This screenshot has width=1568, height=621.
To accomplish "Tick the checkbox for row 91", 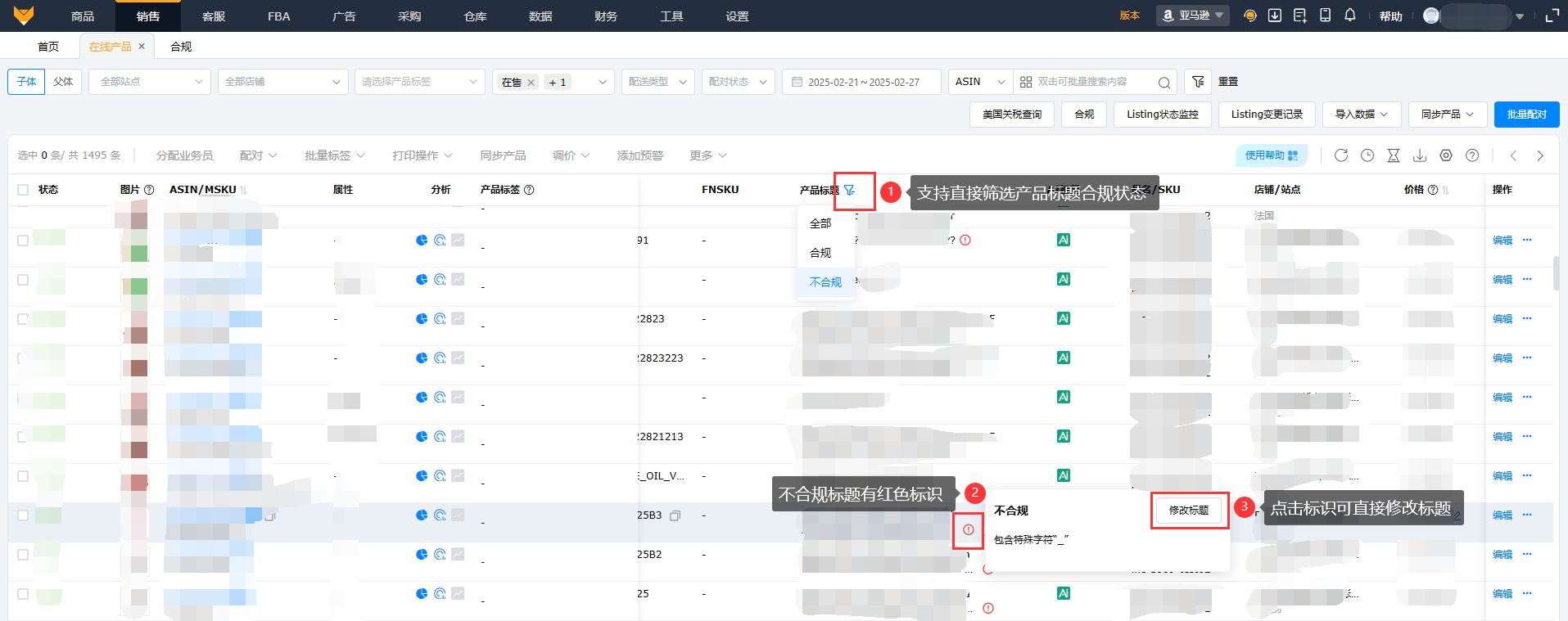I will tap(23, 241).
